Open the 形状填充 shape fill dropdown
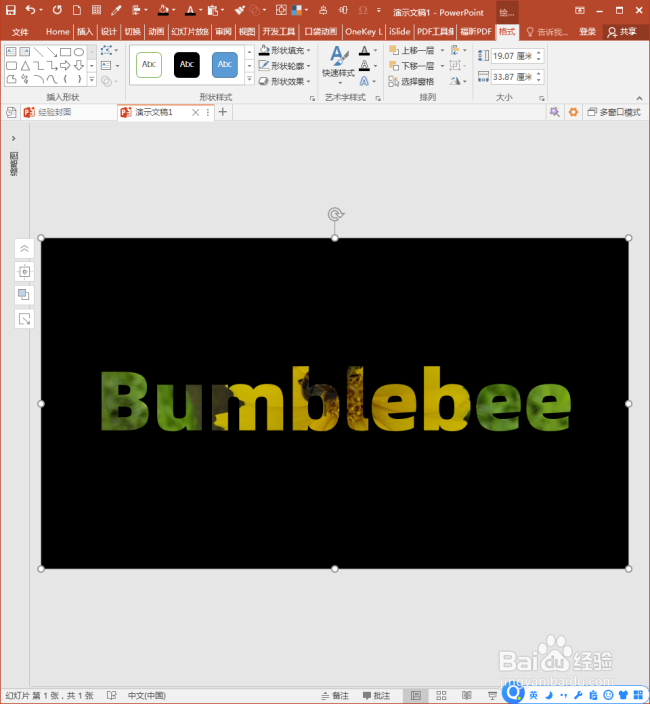 click(285, 50)
